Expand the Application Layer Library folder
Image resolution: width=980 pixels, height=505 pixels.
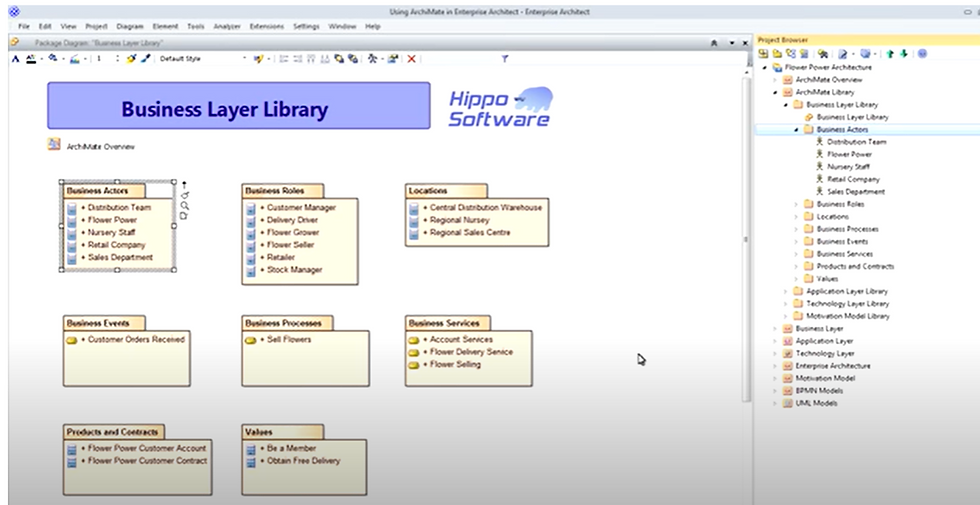[786, 291]
